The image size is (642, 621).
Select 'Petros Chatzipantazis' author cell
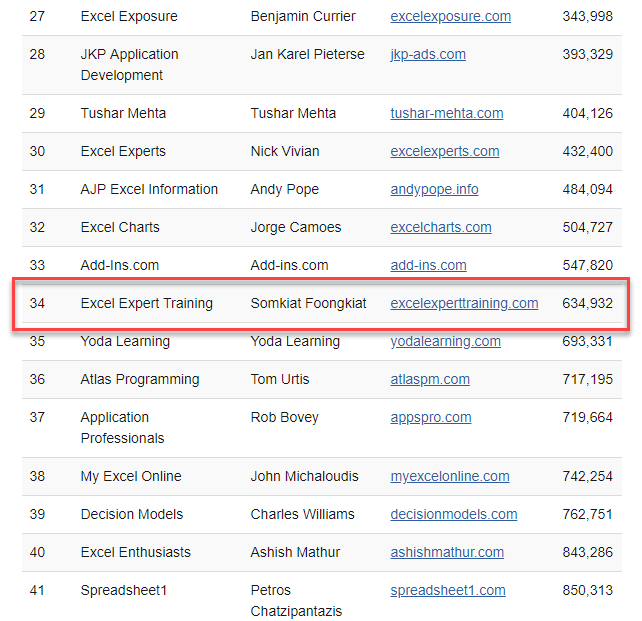(x=296, y=601)
